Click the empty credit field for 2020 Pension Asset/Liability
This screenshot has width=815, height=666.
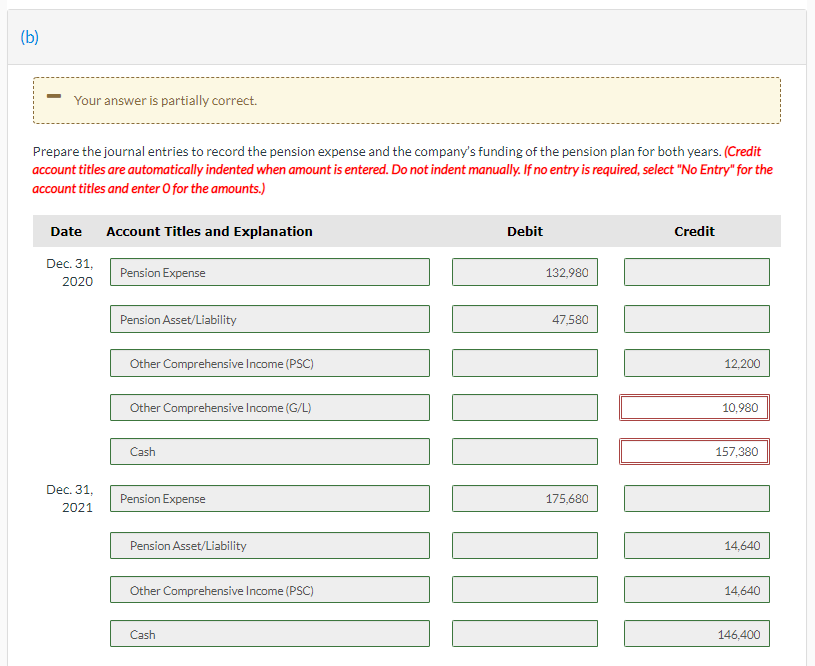tap(696, 319)
